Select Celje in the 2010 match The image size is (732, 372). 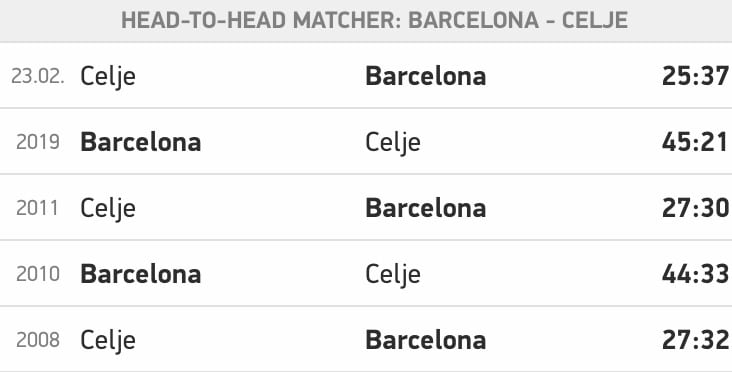(x=393, y=275)
